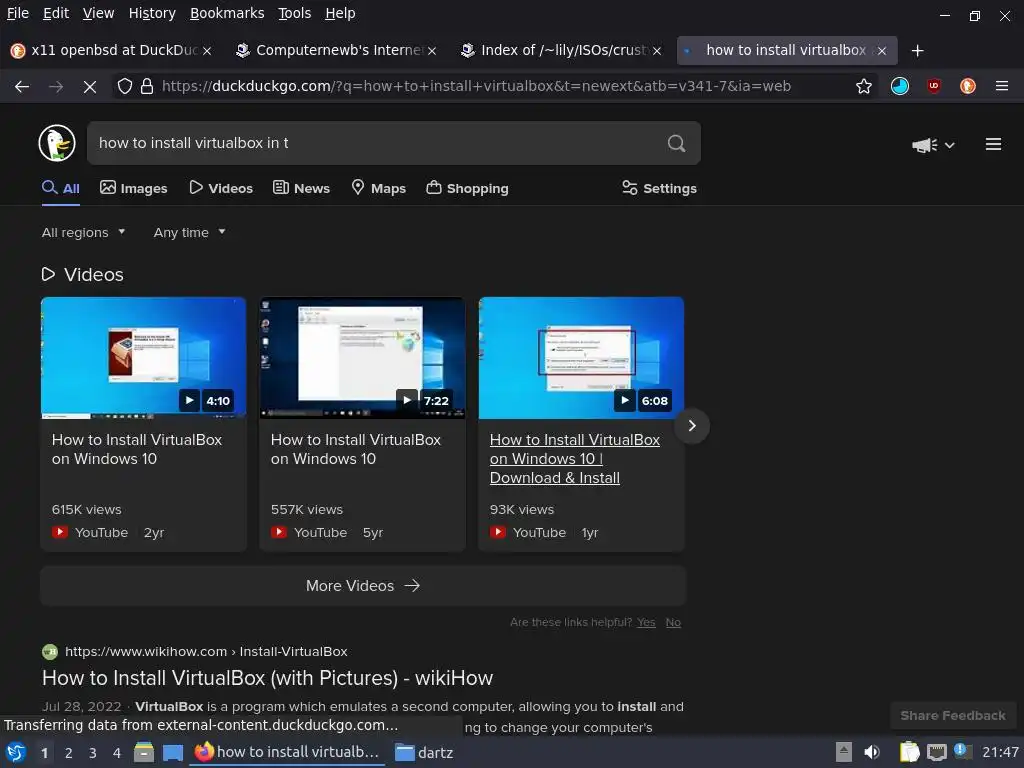Open the 7:22 VirtualBox video thumbnail

(362, 358)
